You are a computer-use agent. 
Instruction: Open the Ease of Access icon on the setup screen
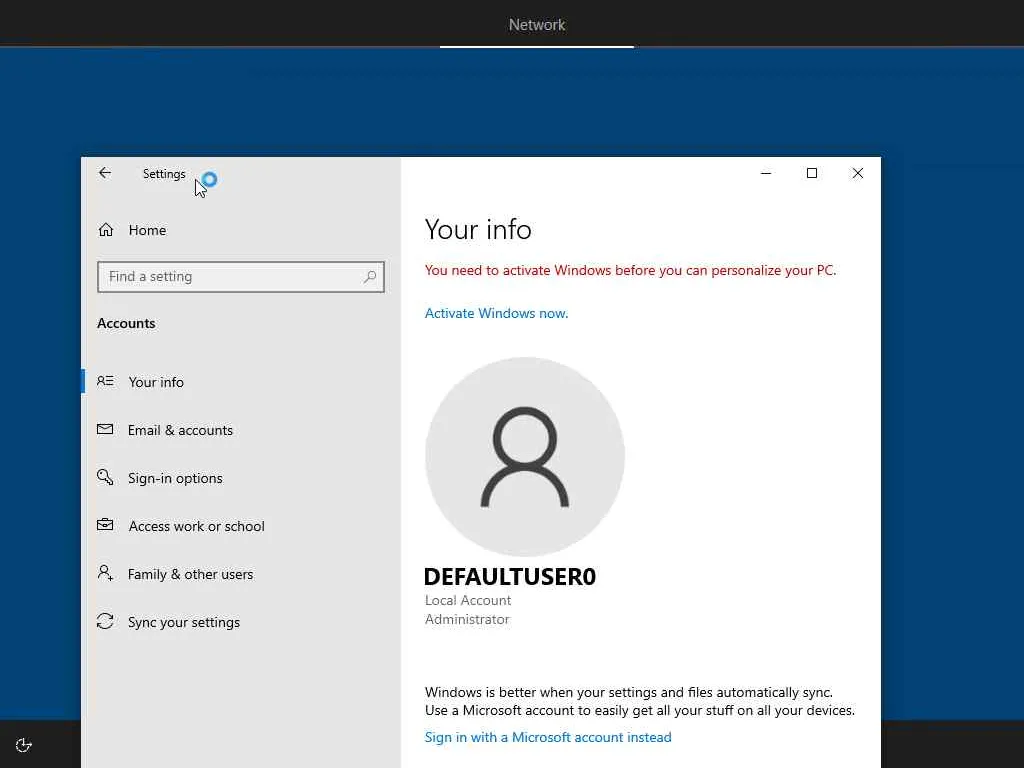click(x=24, y=745)
